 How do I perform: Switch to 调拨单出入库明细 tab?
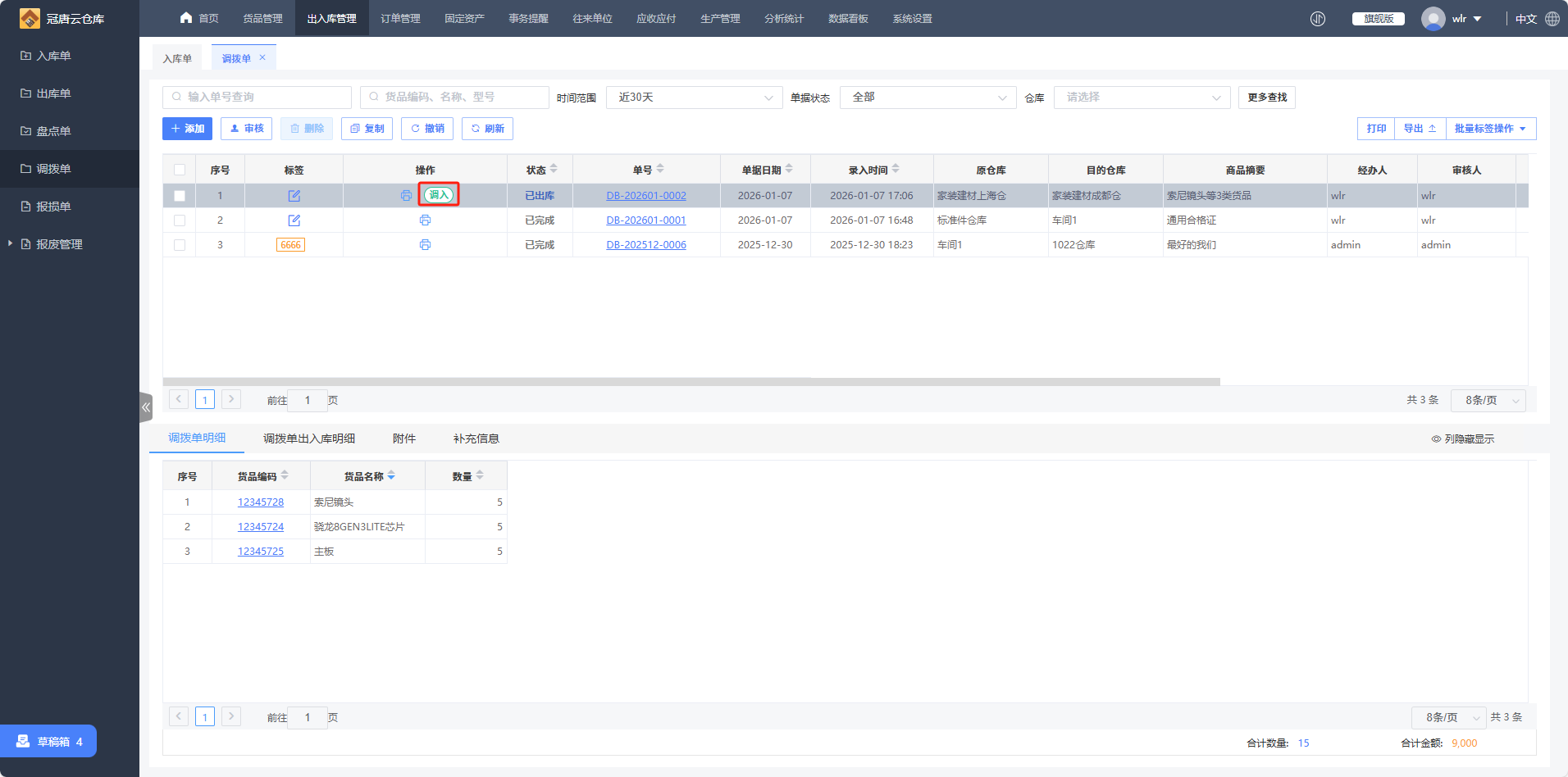(x=309, y=438)
